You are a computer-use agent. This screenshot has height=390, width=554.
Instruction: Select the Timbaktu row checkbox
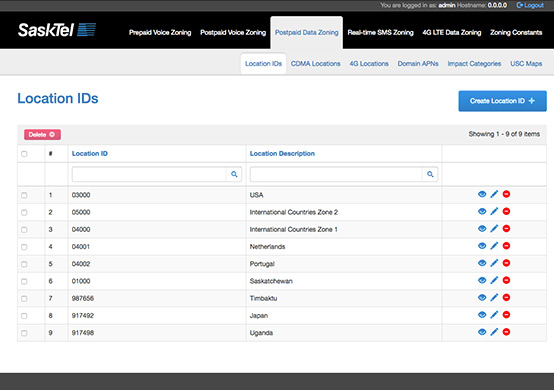24,299
